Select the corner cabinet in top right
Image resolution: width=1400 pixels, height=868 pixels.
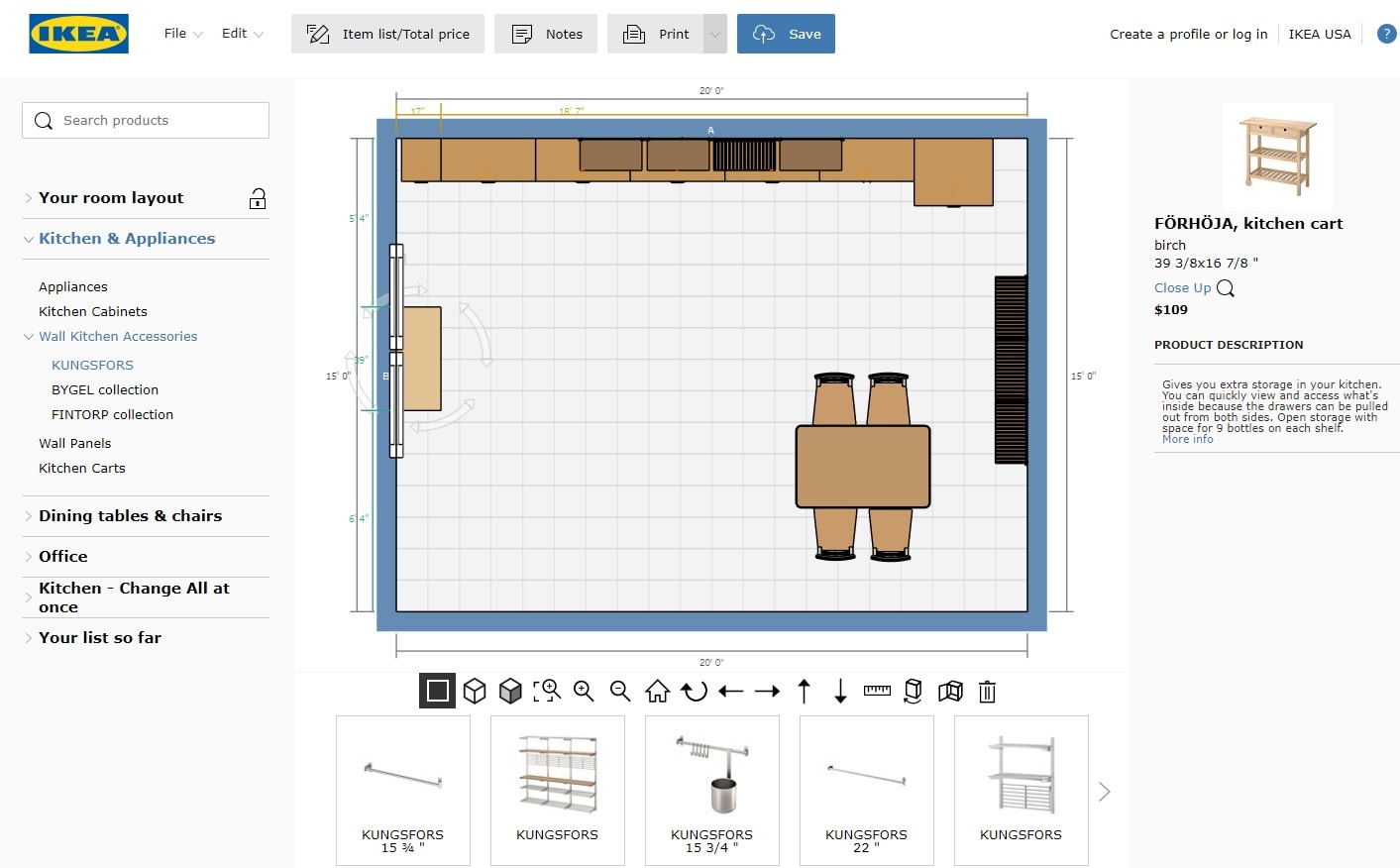[953, 172]
